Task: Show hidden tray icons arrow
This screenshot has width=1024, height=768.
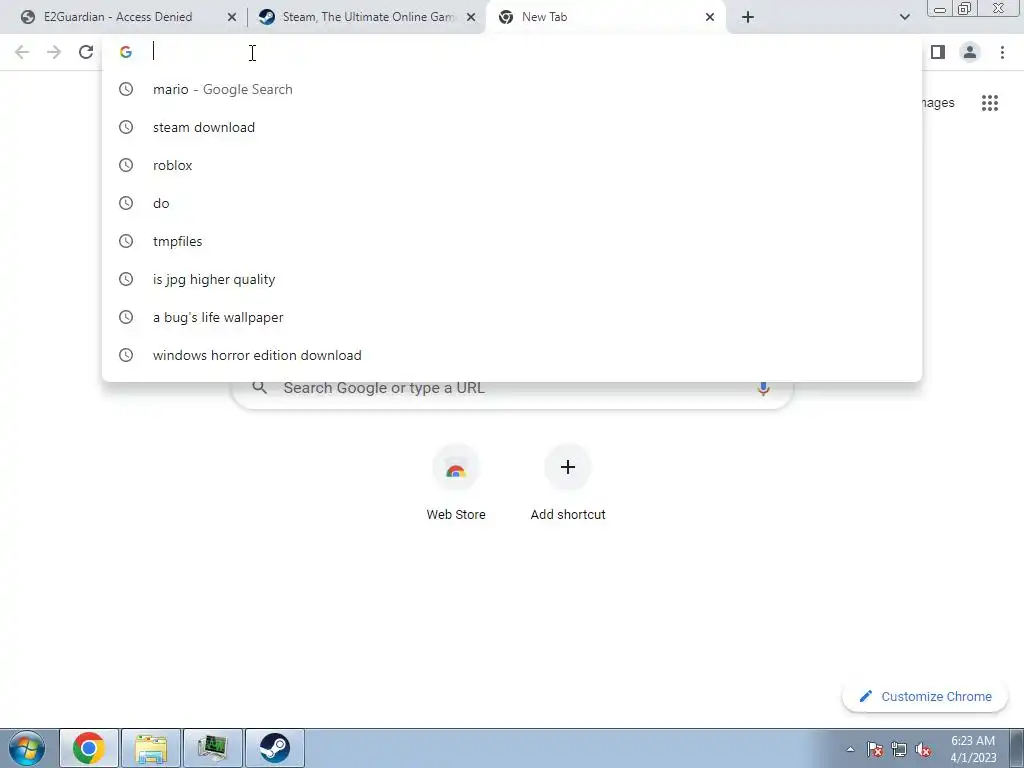Action: [x=850, y=749]
